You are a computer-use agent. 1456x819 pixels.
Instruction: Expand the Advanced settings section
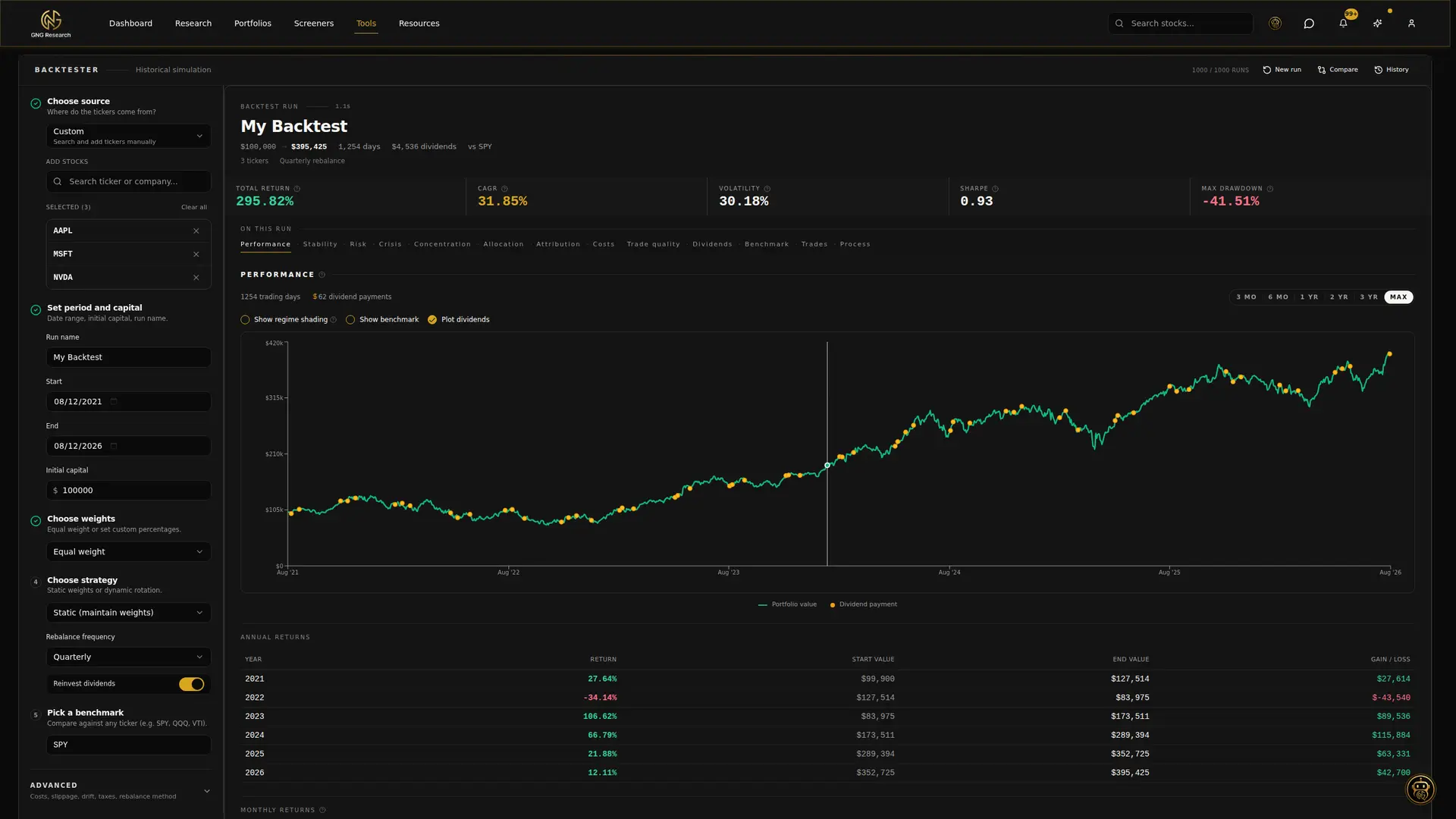click(121, 791)
